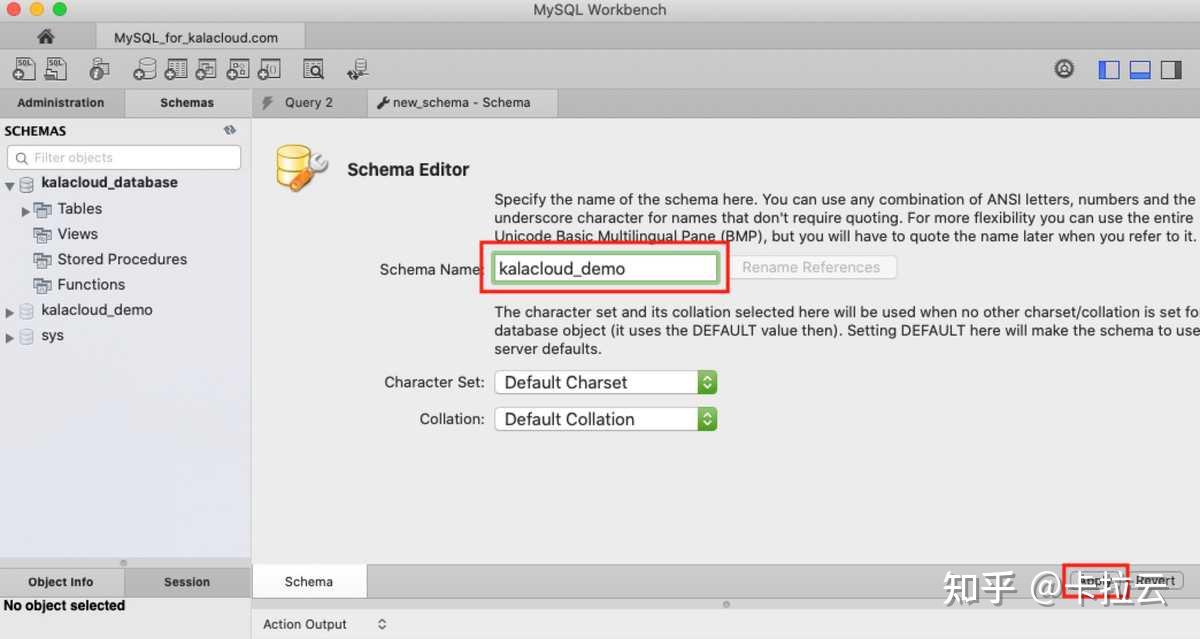Select the Query 2 tab
This screenshot has height=639, width=1200.
[309, 102]
